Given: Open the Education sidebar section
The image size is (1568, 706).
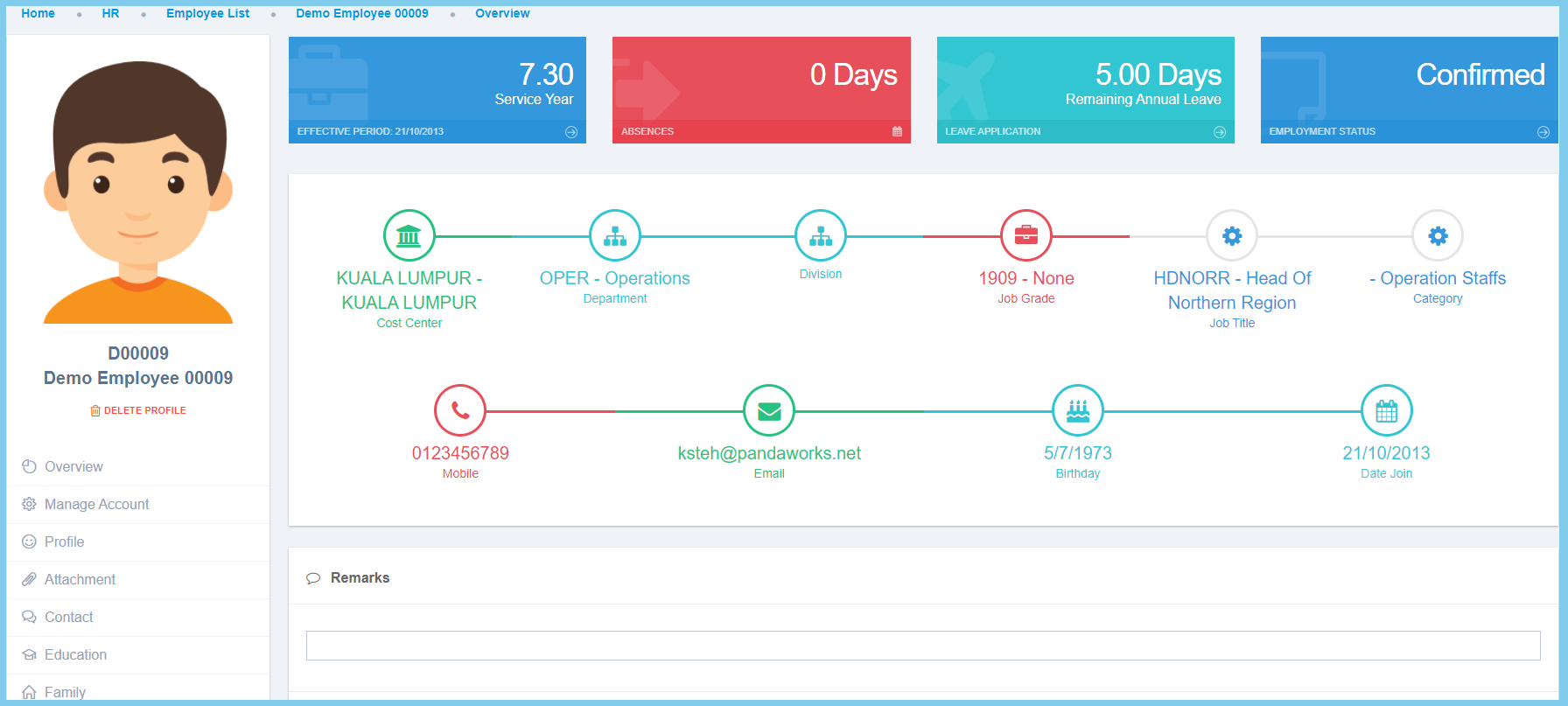Looking at the screenshot, I should pos(75,655).
